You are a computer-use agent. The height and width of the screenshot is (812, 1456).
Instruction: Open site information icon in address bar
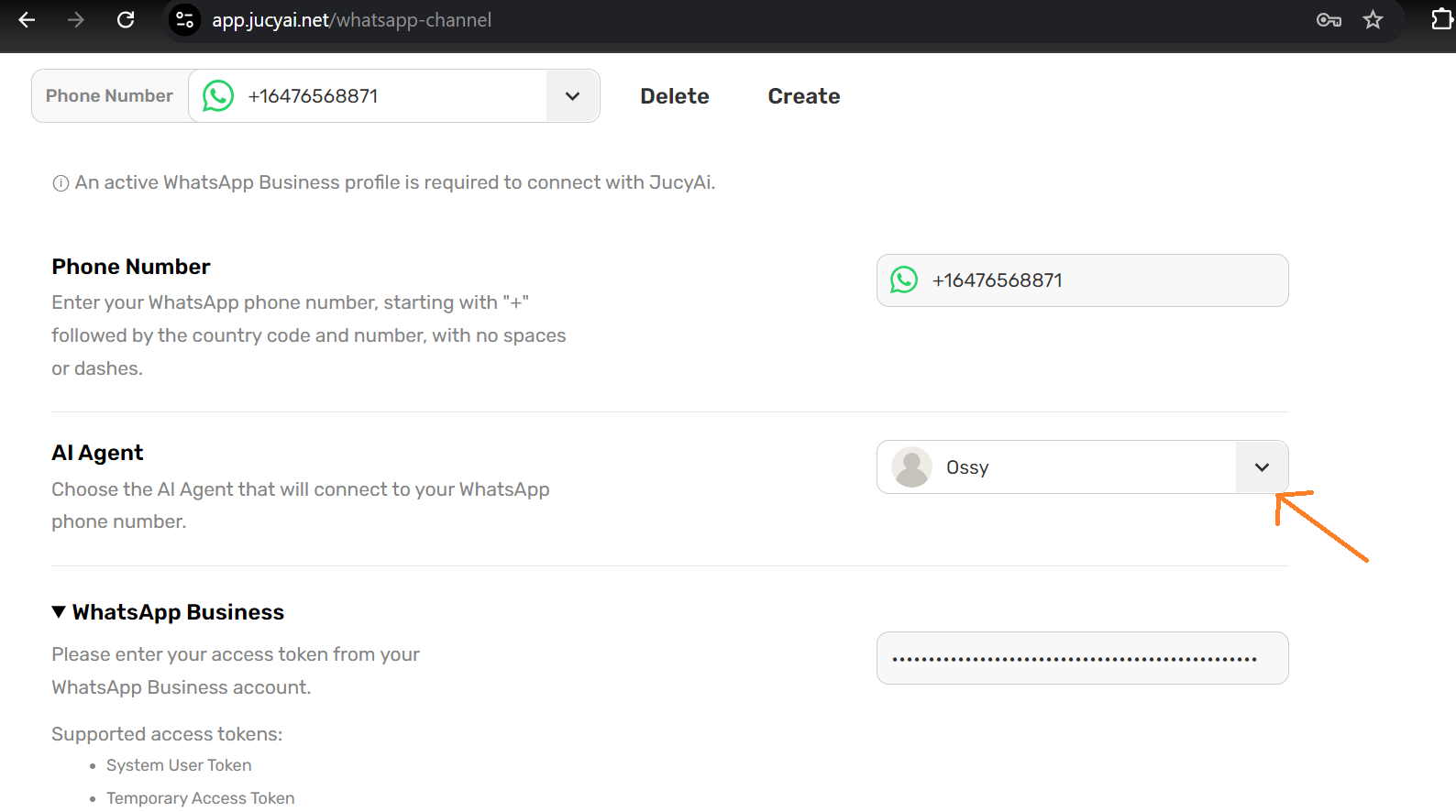pyautogui.click(x=184, y=19)
